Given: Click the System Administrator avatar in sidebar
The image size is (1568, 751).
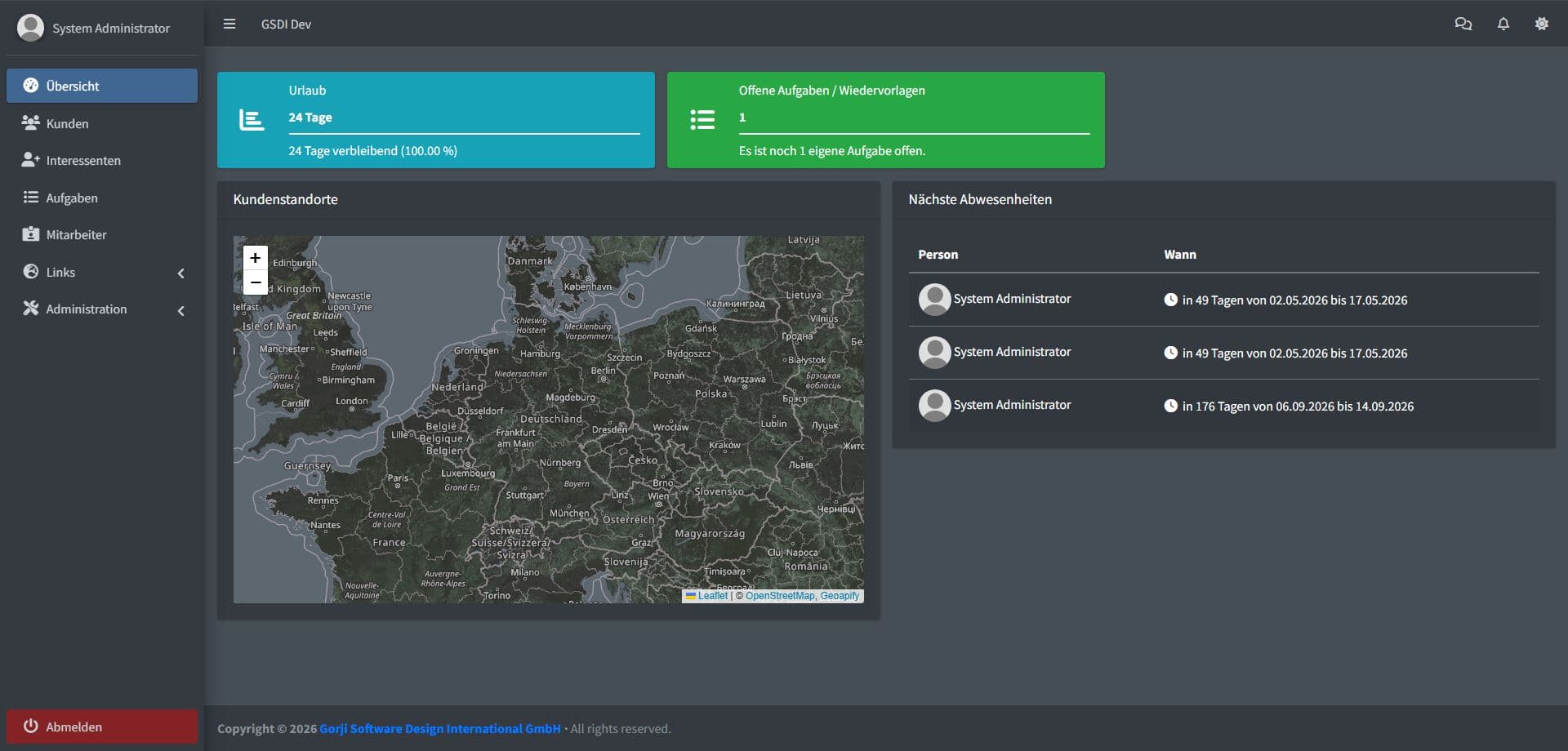Looking at the screenshot, I should click(x=30, y=28).
